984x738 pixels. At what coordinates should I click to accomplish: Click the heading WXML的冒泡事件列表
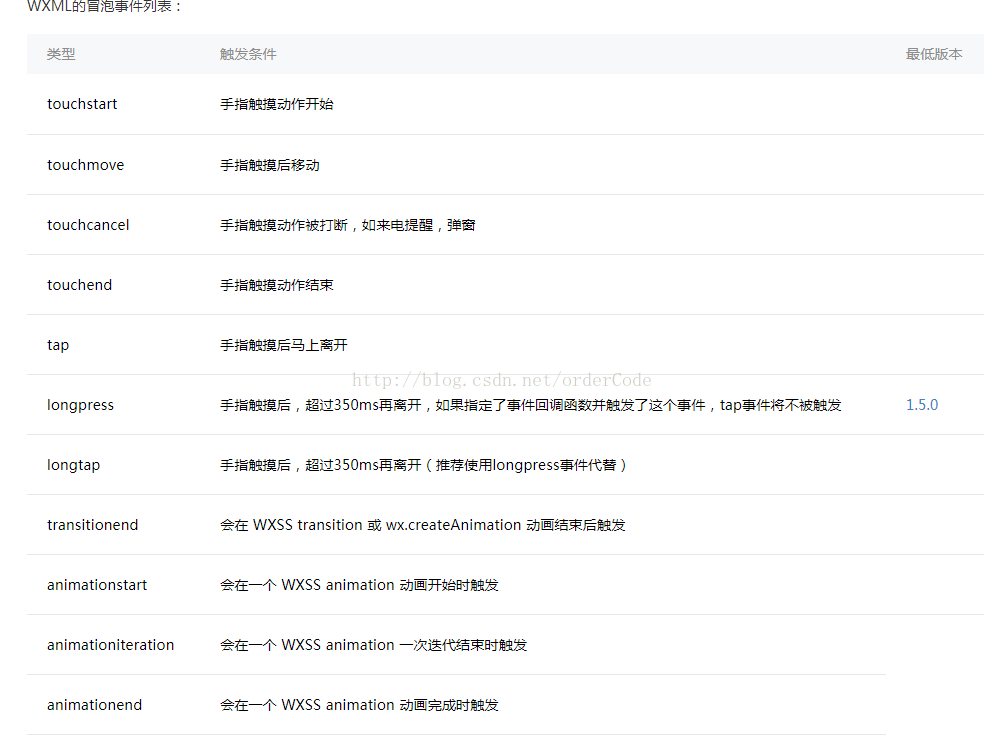(104, 6)
